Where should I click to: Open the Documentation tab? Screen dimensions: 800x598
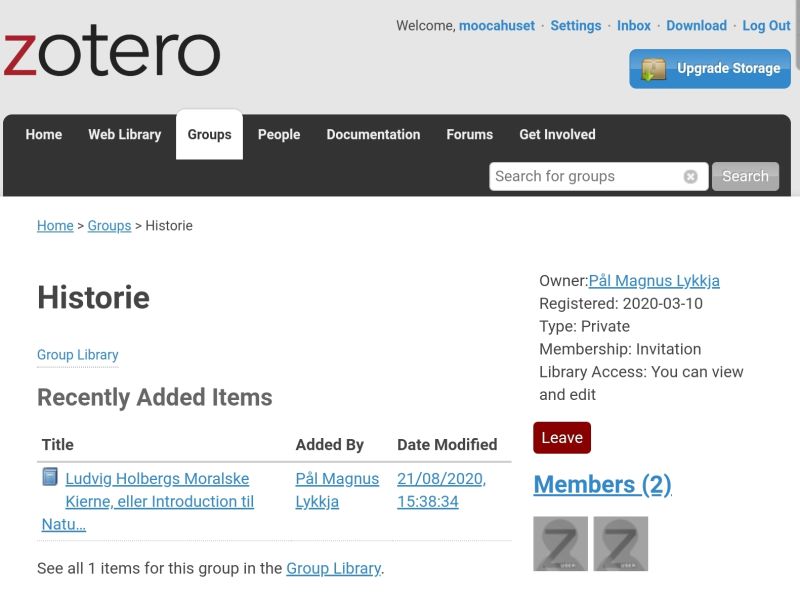[x=373, y=134]
